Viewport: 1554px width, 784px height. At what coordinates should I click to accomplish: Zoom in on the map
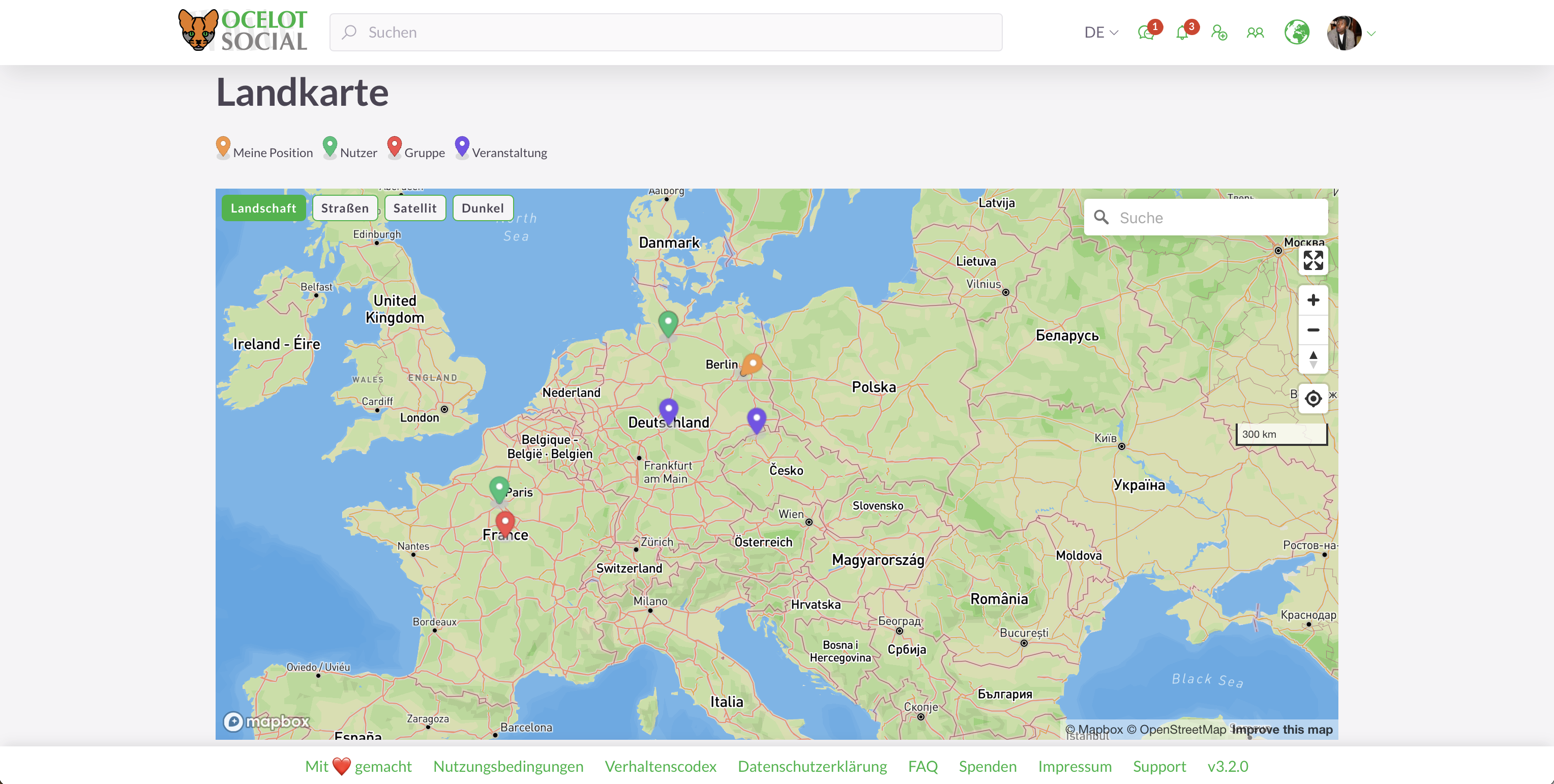[1312, 300]
